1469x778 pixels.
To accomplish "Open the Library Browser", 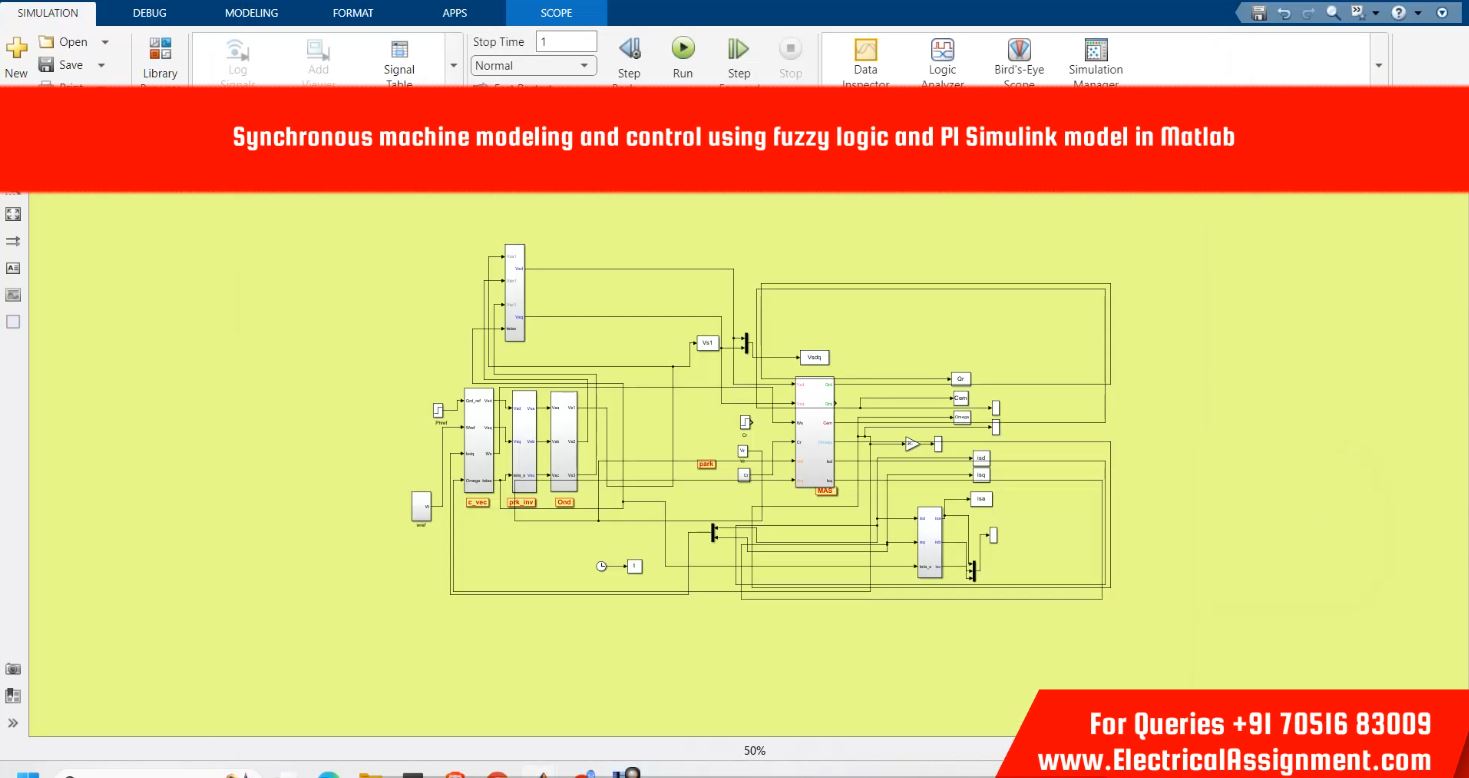I will [160, 51].
